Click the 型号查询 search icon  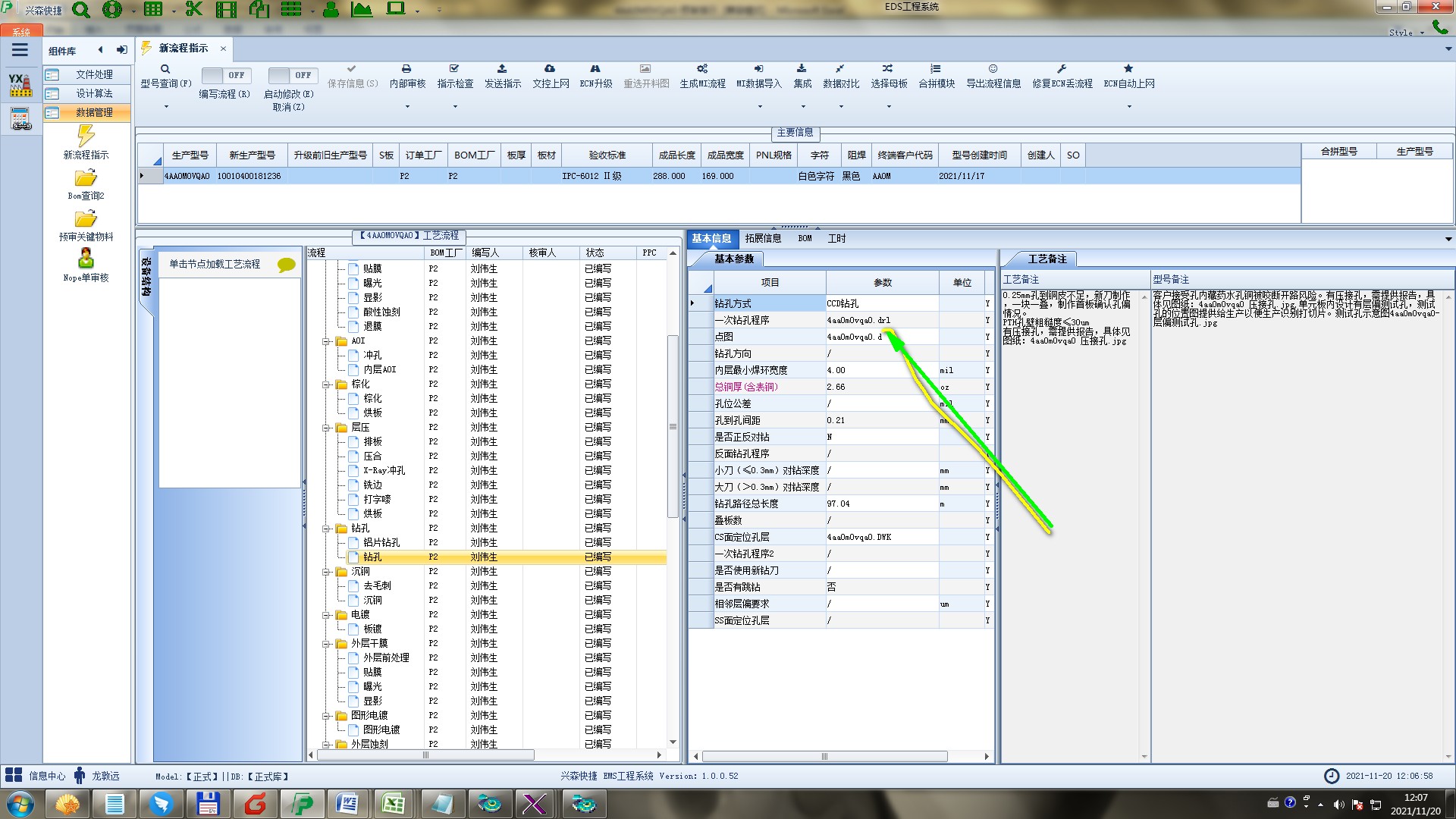tap(165, 69)
